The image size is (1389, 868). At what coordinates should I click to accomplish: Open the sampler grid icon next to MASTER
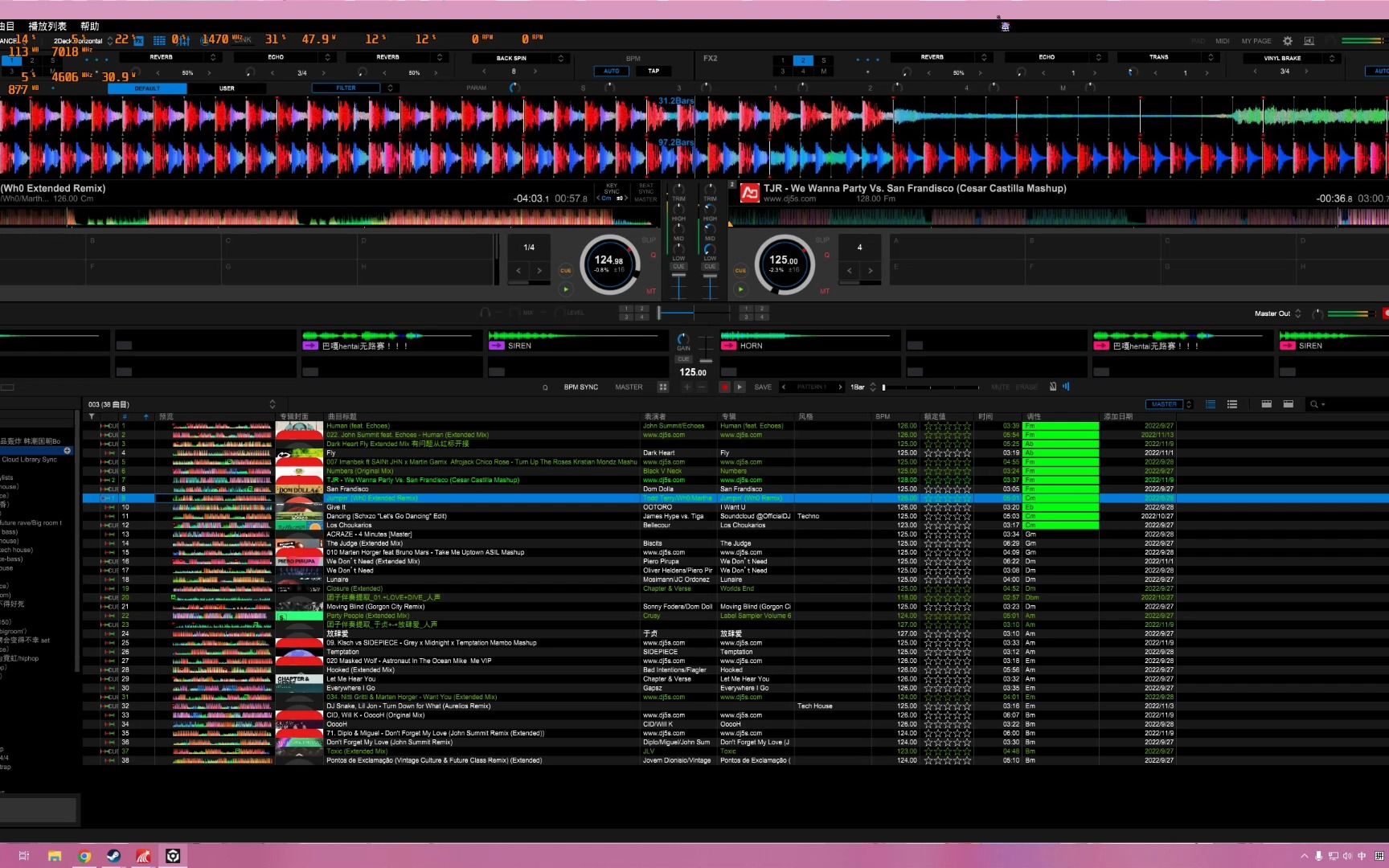[663, 387]
